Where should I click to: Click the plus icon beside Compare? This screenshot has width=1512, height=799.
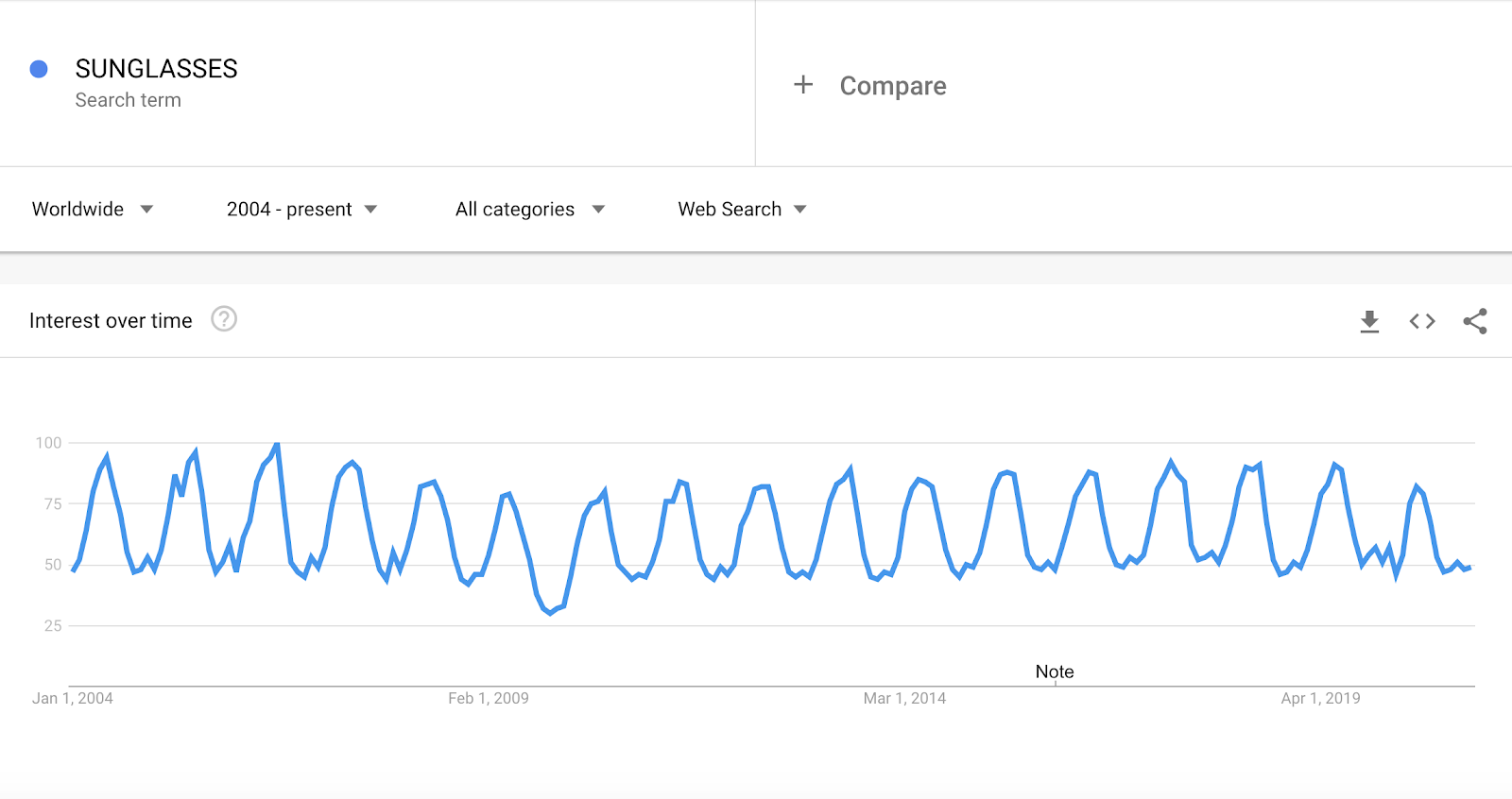(x=803, y=85)
